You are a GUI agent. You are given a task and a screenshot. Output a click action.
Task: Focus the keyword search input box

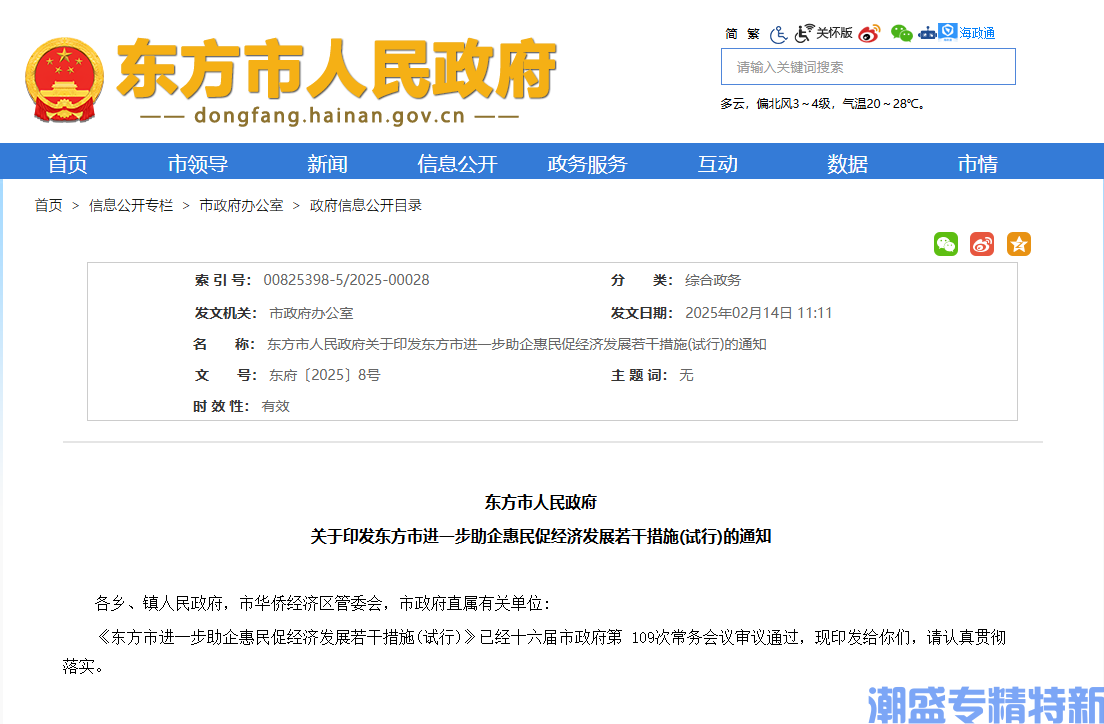pos(868,67)
